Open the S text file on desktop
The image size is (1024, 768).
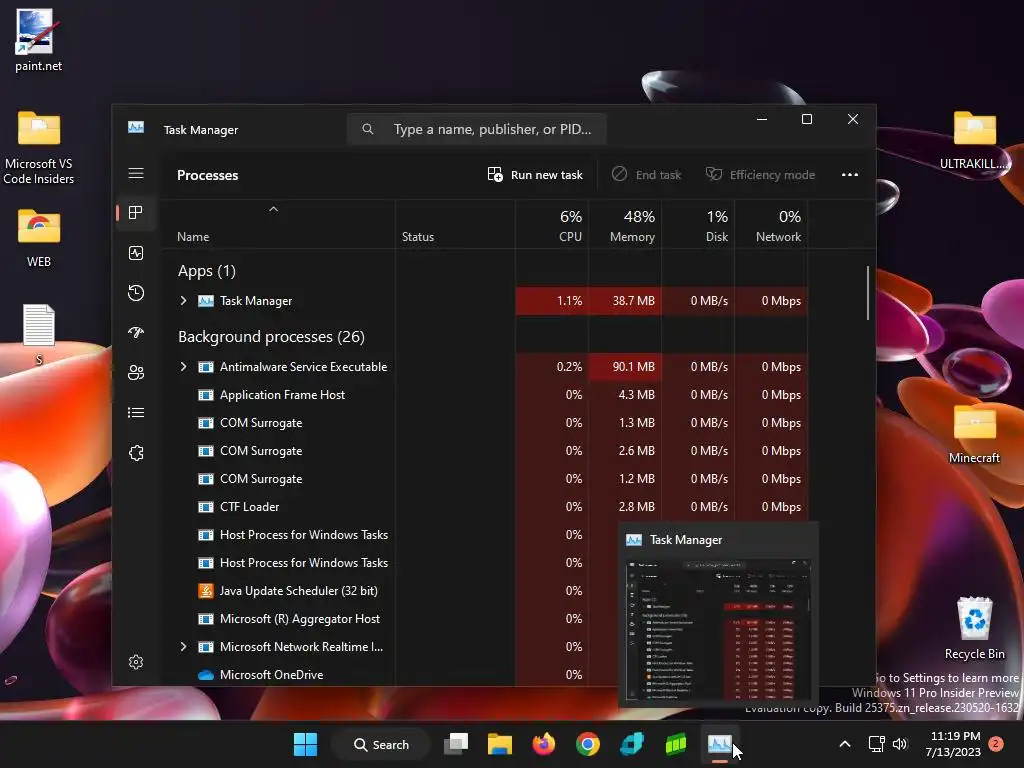(x=39, y=334)
